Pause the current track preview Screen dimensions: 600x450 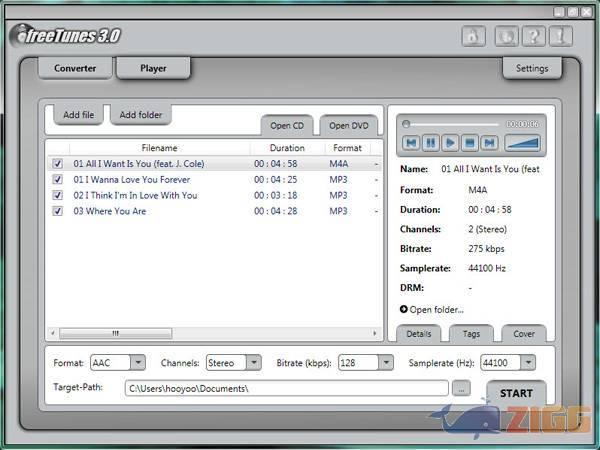tap(430, 143)
